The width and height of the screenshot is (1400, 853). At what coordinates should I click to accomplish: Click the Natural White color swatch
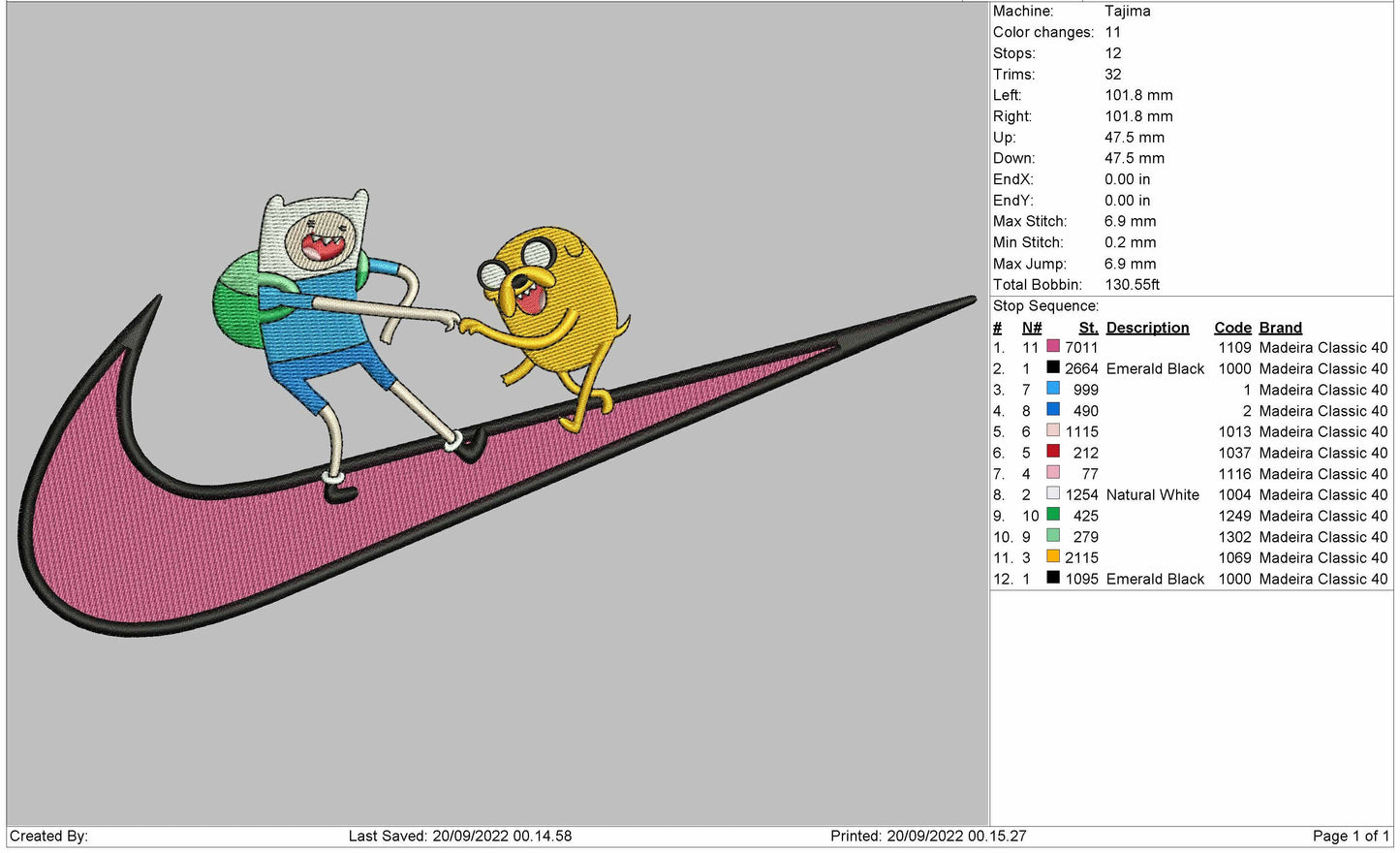click(x=1053, y=493)
